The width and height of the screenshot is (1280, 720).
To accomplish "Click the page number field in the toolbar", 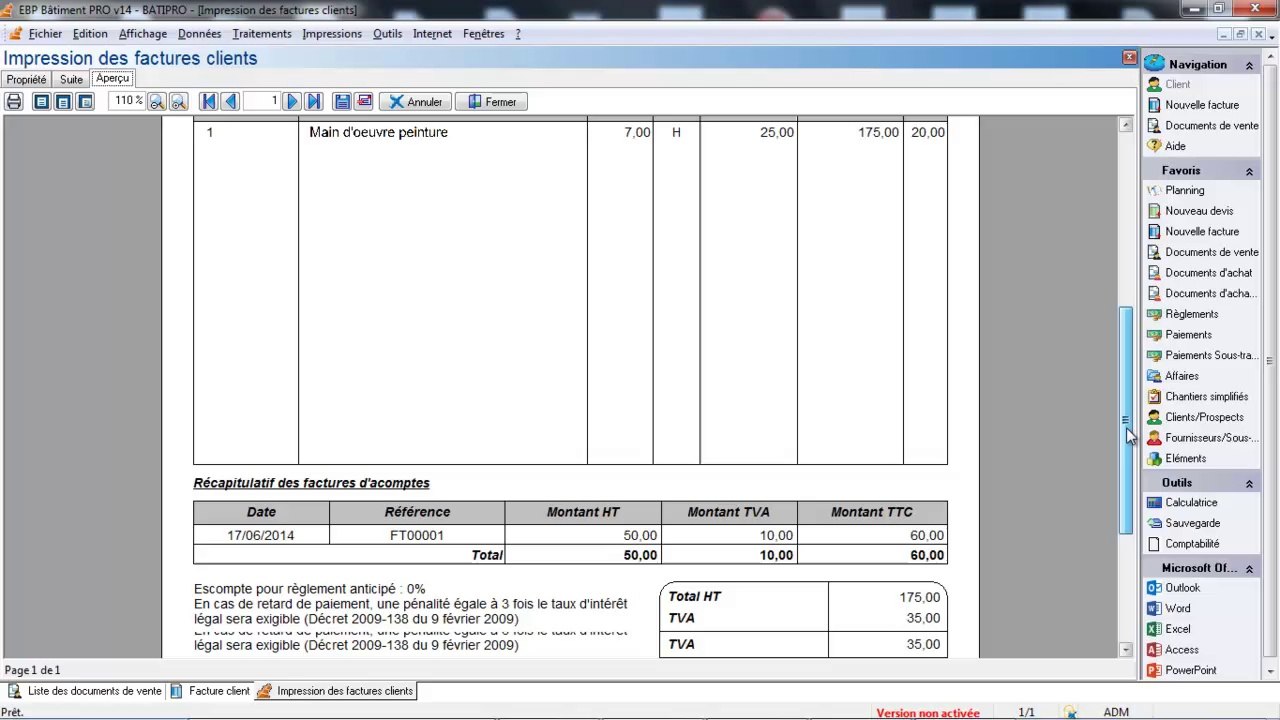I will pos(262,102).
